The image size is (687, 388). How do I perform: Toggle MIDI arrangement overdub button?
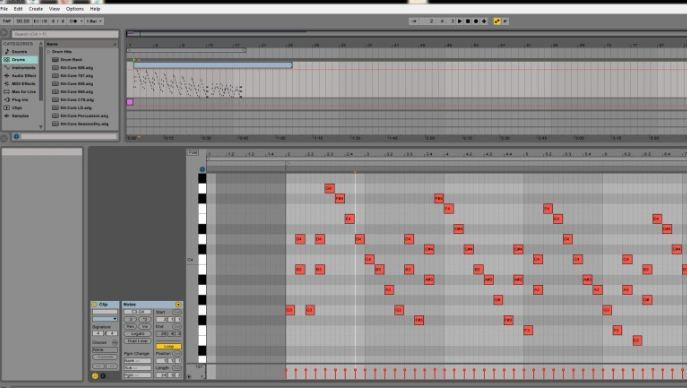pos(484,21)
